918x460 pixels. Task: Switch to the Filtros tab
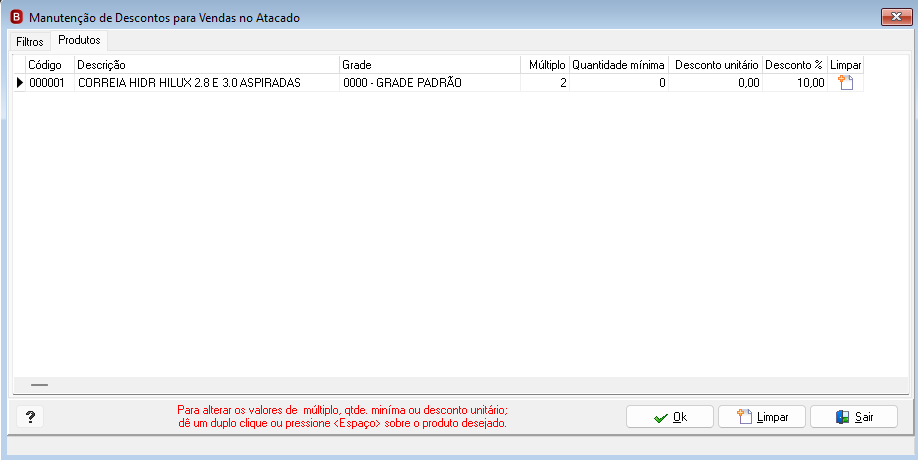click(30, 42)
